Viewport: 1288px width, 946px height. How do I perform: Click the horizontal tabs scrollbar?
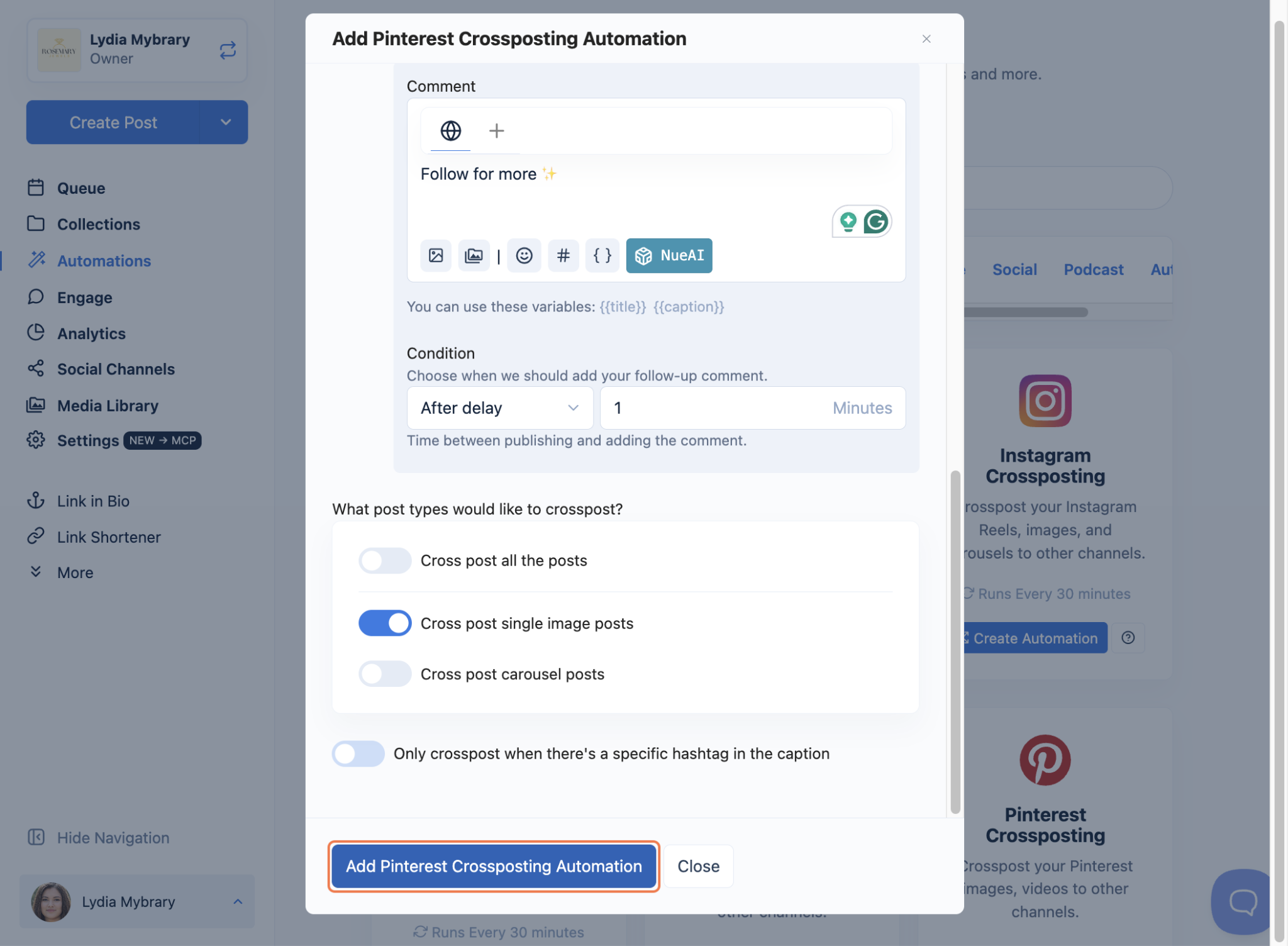point(1025,312)
